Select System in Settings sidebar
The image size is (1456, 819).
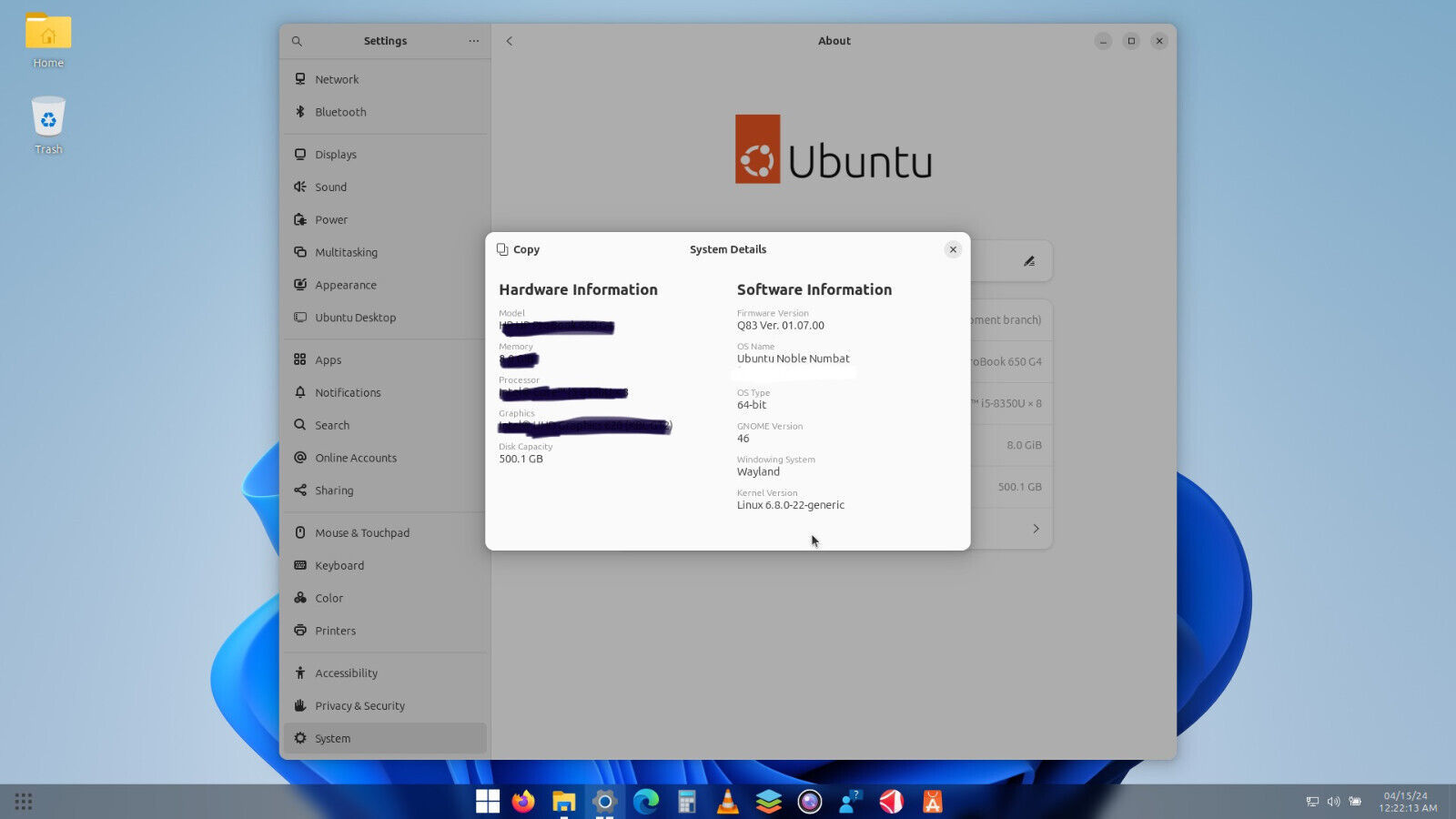385,739
